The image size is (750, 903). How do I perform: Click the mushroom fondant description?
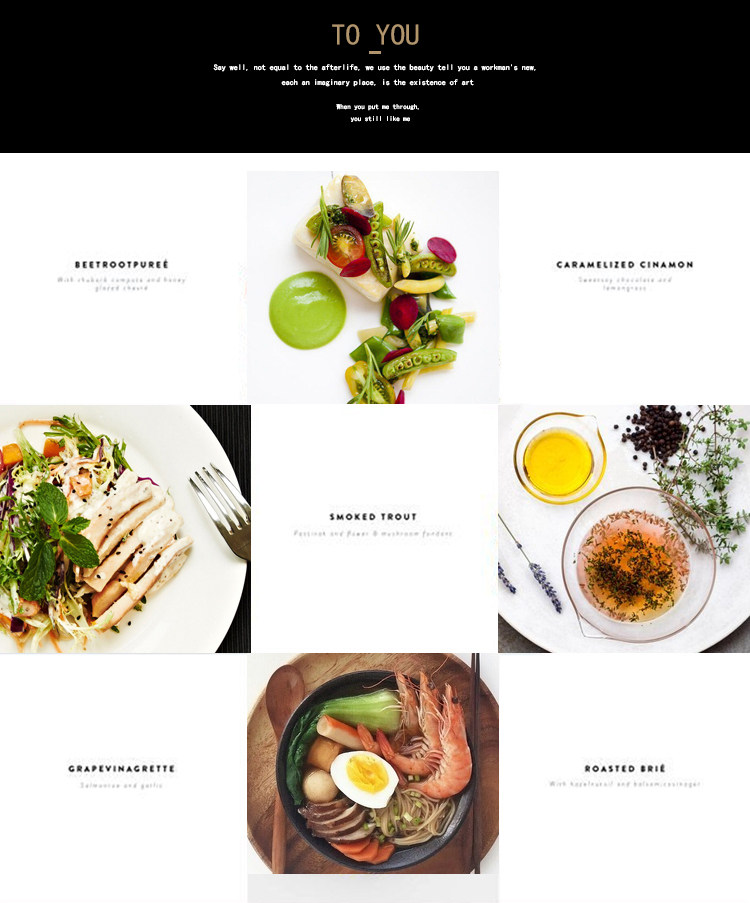pyautogui.click(x=373, y=533)
